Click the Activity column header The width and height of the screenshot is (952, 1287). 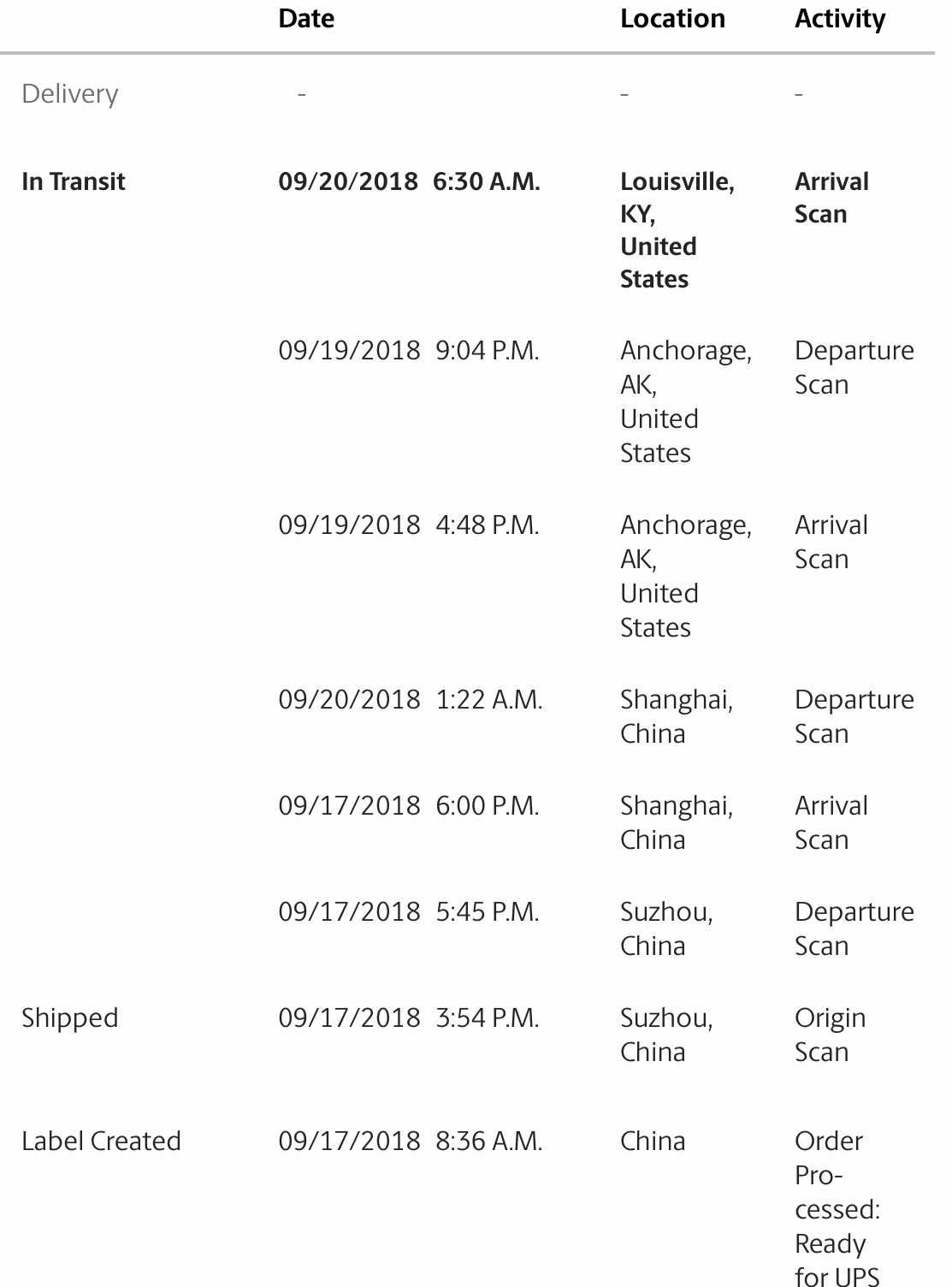(840, 20)
